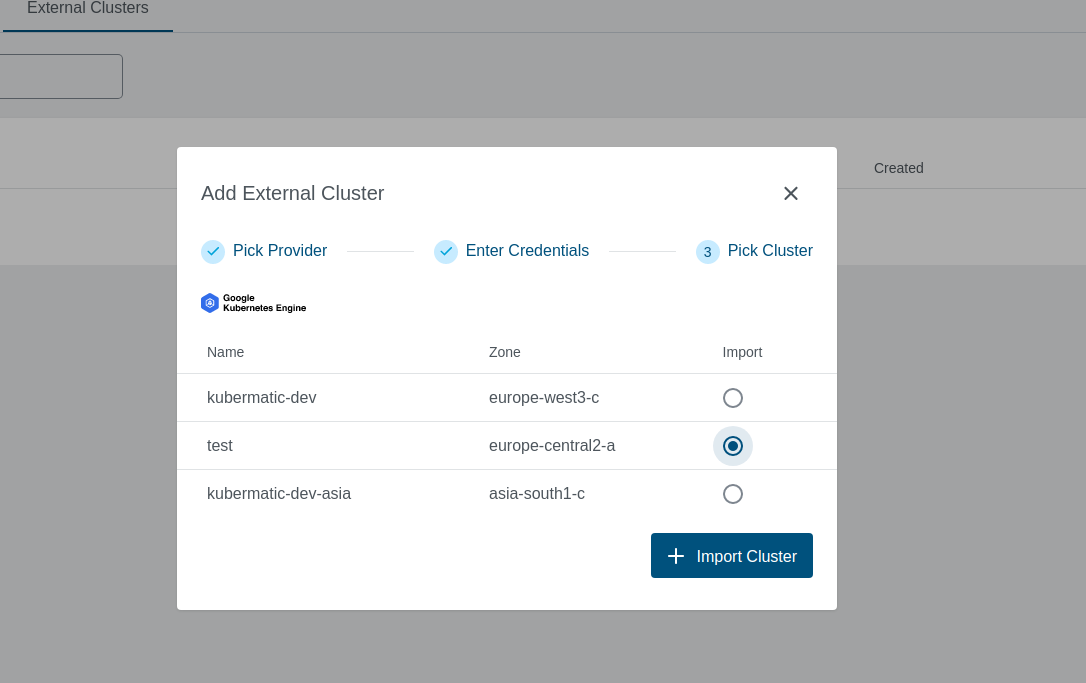The height and width of the screenshot is (683, 1086).
Task: Click the Name column header
Action: [225, 352]
